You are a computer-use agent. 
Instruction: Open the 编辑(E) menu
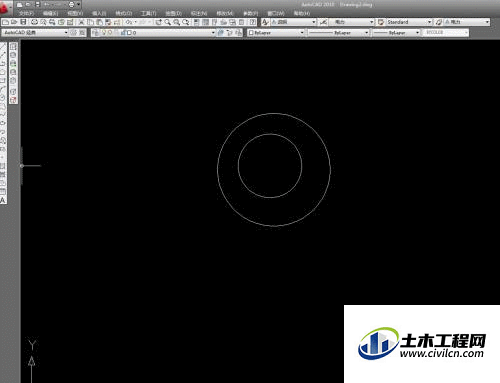tap(50, 13)
